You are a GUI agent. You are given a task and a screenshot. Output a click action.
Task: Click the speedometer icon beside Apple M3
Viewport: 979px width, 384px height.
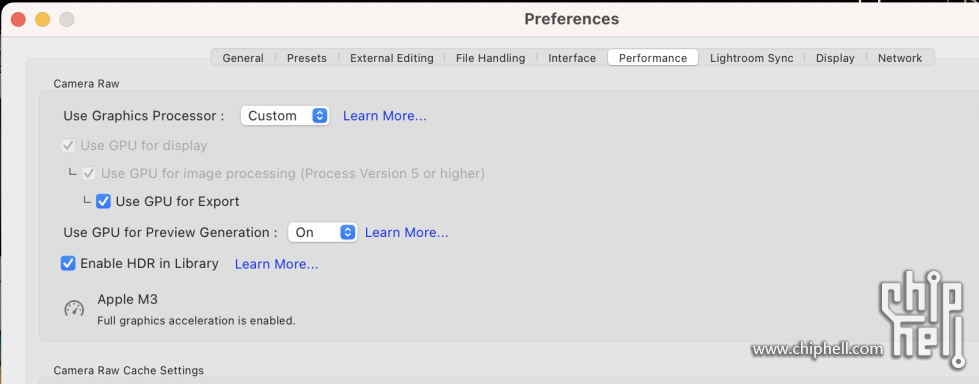(x=74, y=308)
